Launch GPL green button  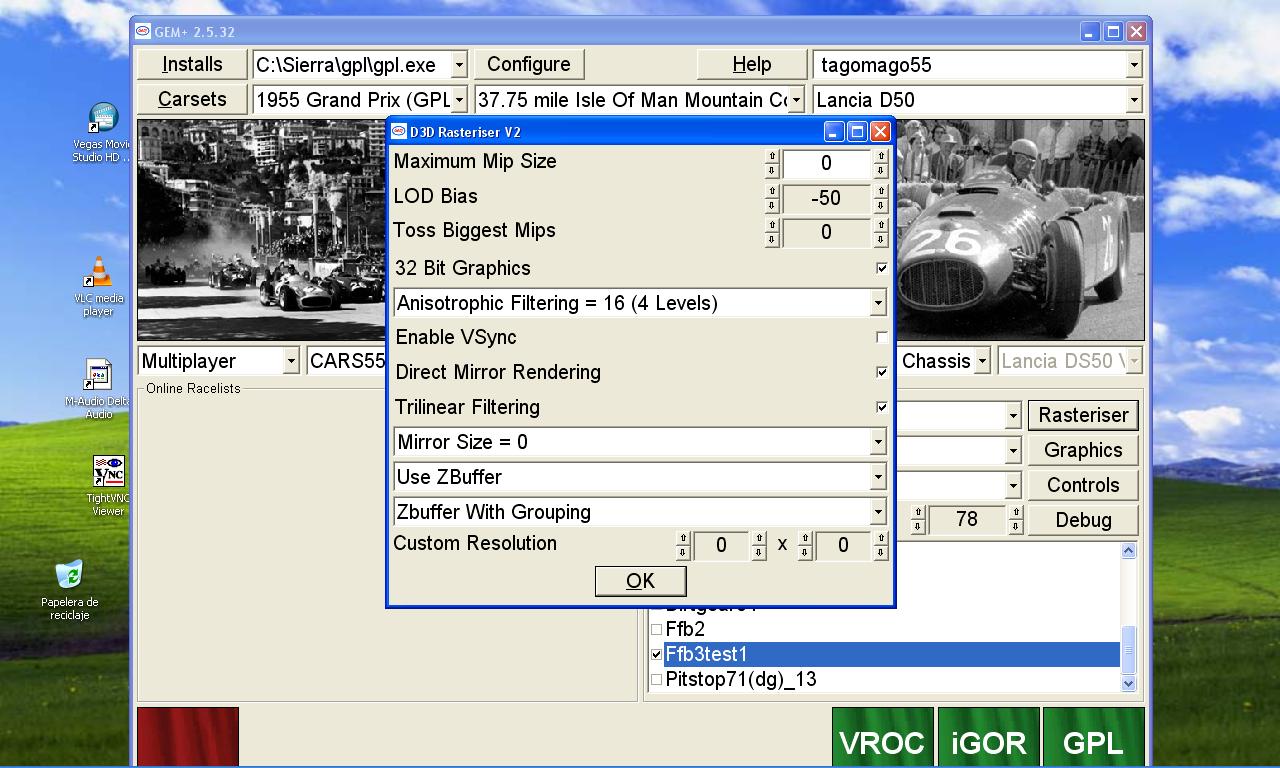(1093, 738)
